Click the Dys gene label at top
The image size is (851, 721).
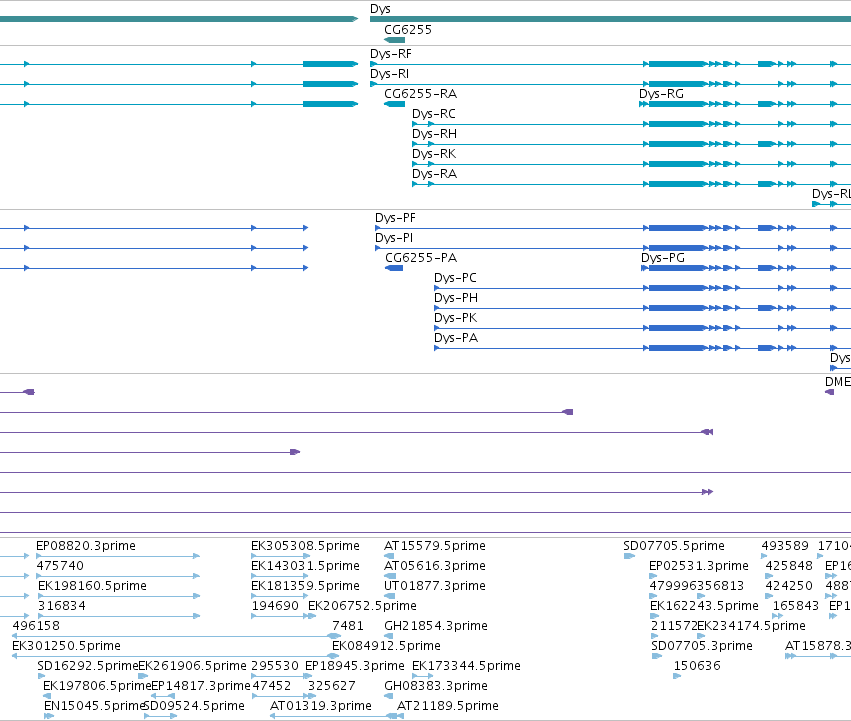pos(380,9)
